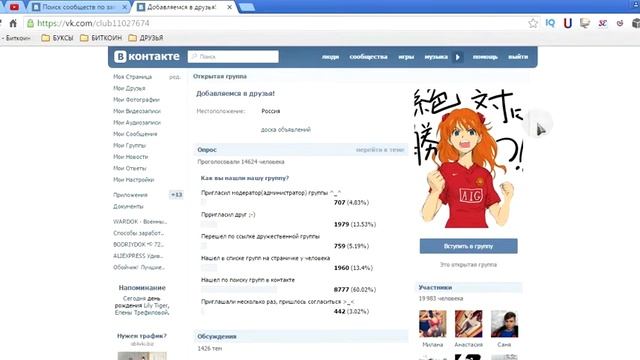
Task: Select poll option Нашел по поиску групп
Action: 248,280
